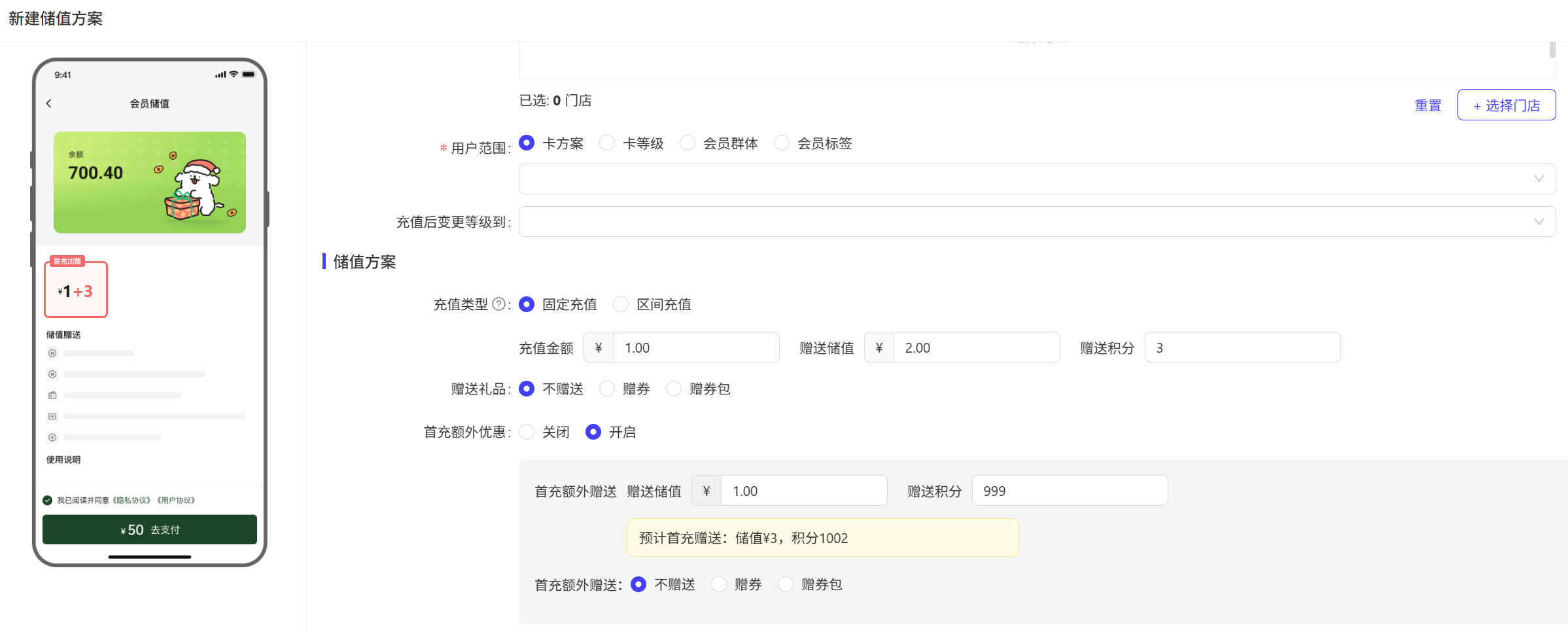Expand the 用户范围 card plan dropdown
1568x632 pixels.
click(1037, 179)
